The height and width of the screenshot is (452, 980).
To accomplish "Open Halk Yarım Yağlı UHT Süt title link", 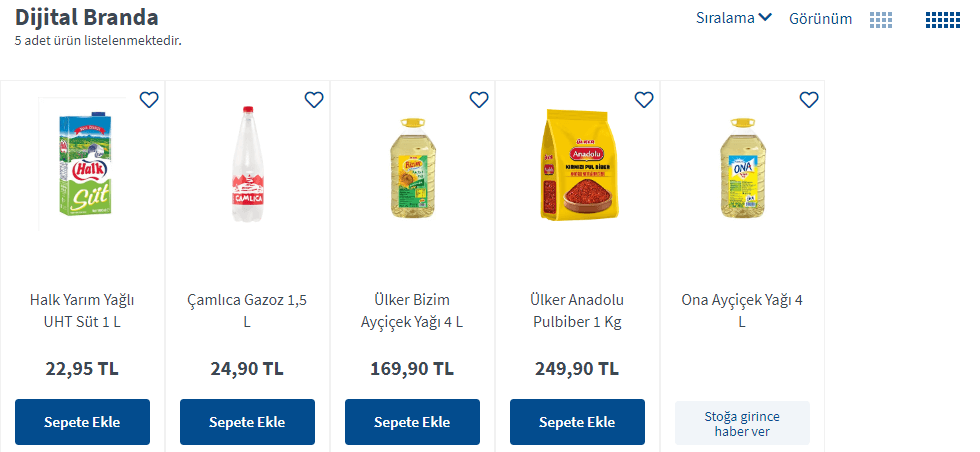I will pos(82,311).
